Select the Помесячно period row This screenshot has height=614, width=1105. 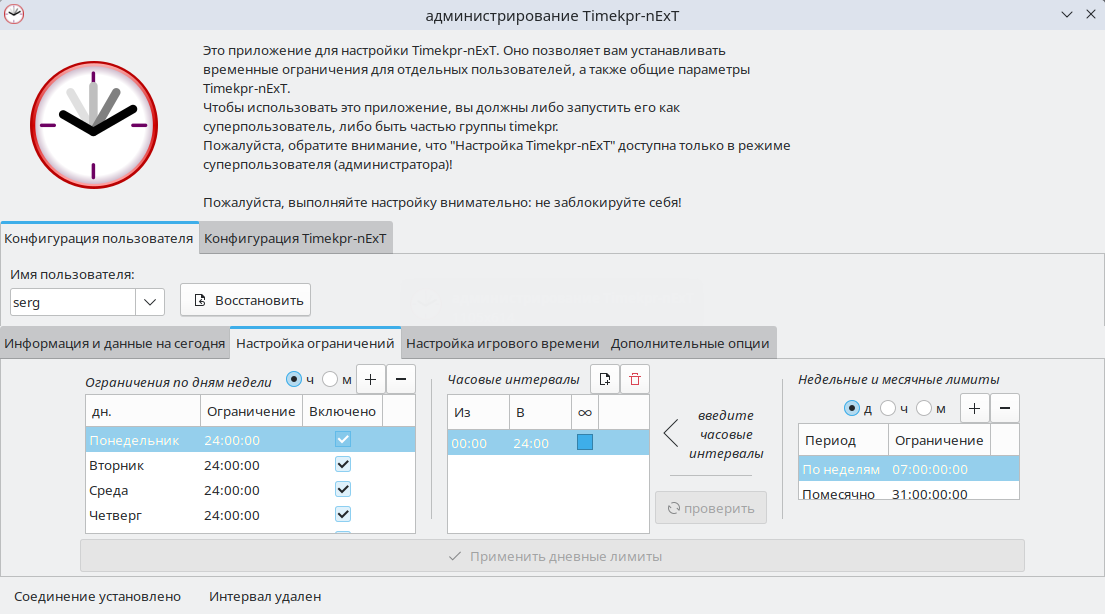click(x=909, y=492)
